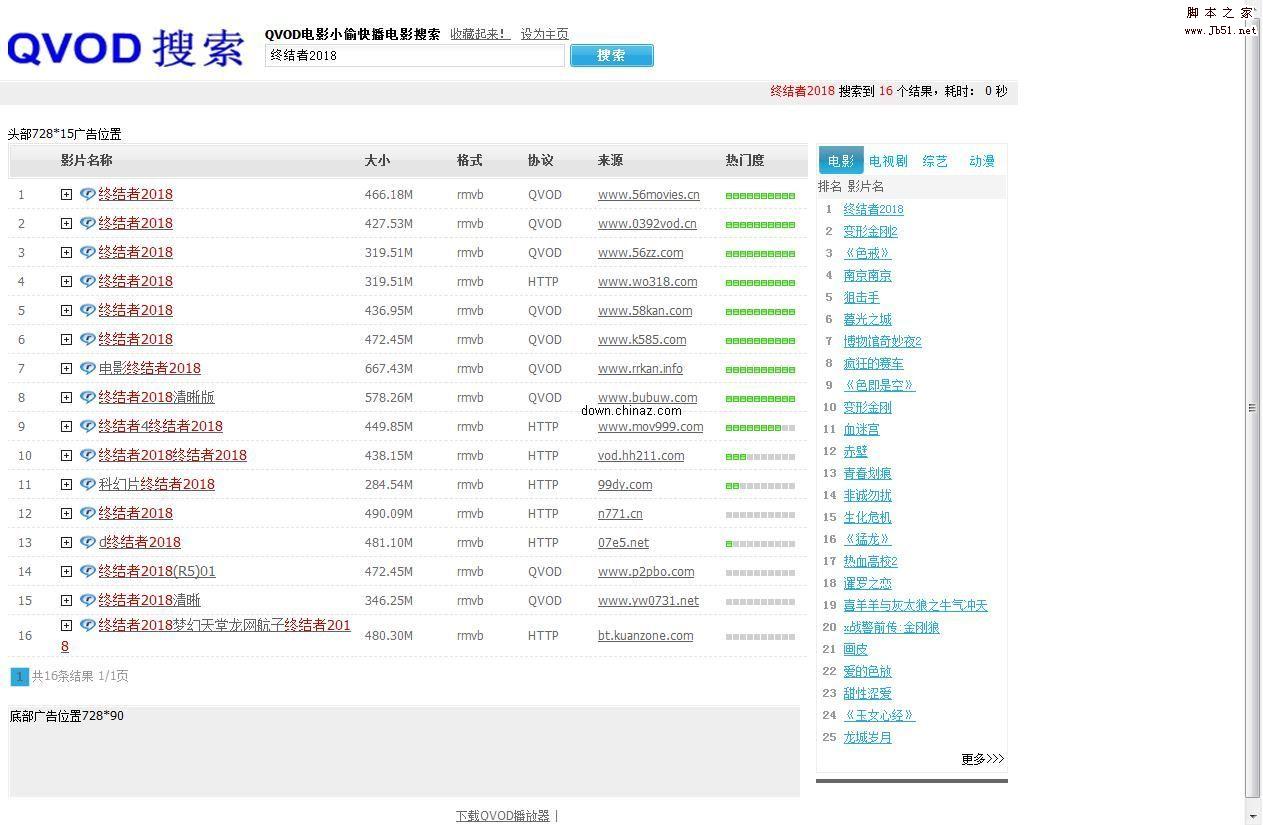The image size is (1263, 825).
Task: Switch to the 电视剧 ranking tab
Action: pyautogui.click(x=888, y=161)
